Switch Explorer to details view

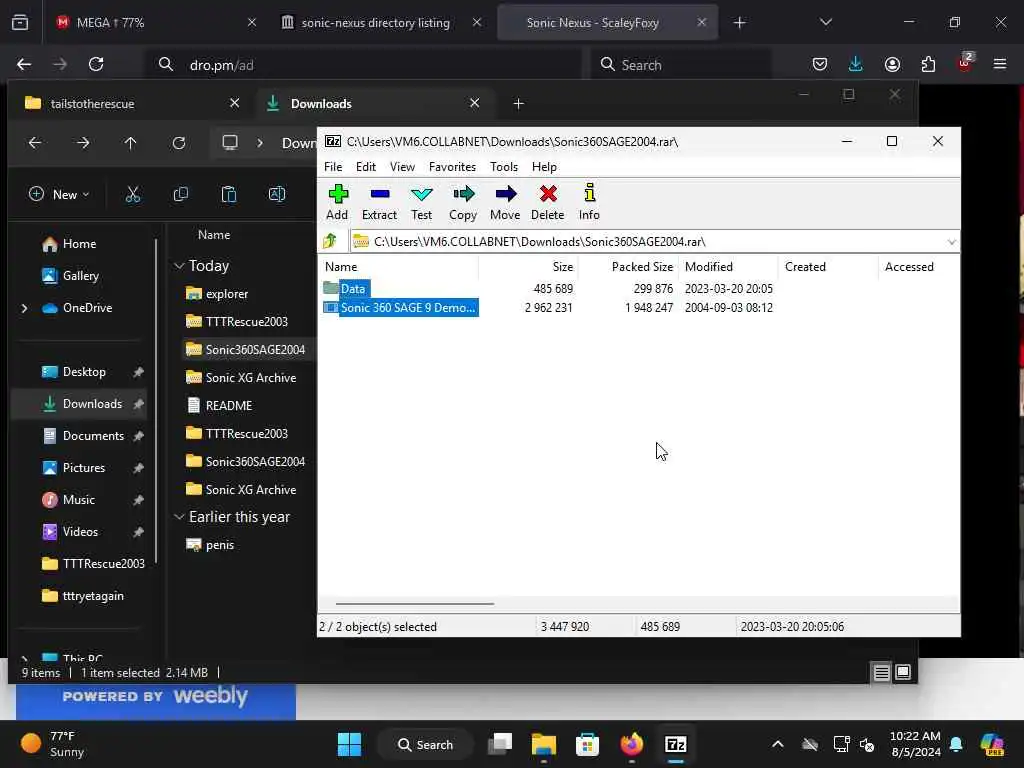click(x=881, y=673)
